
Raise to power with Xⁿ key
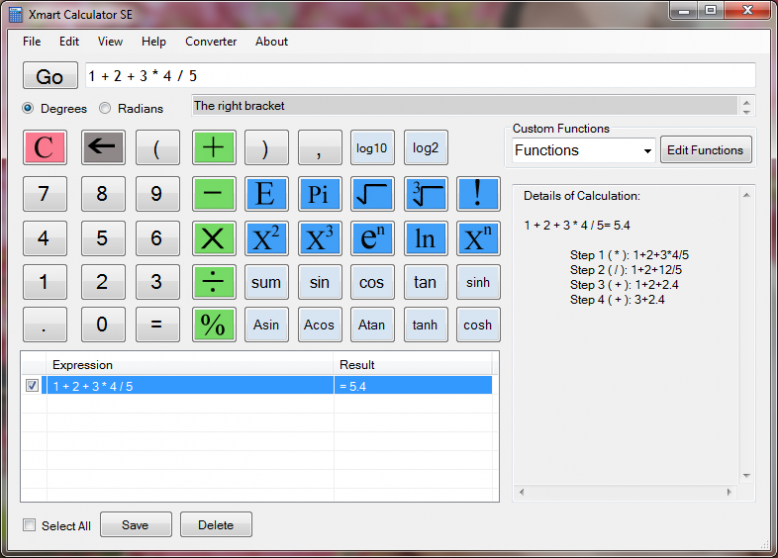click(x=478, y=239)
